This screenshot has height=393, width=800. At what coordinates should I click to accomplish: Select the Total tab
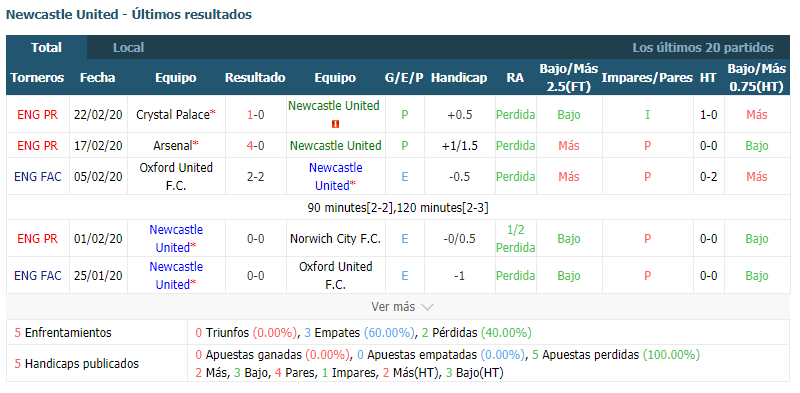[x=46, y=48]
